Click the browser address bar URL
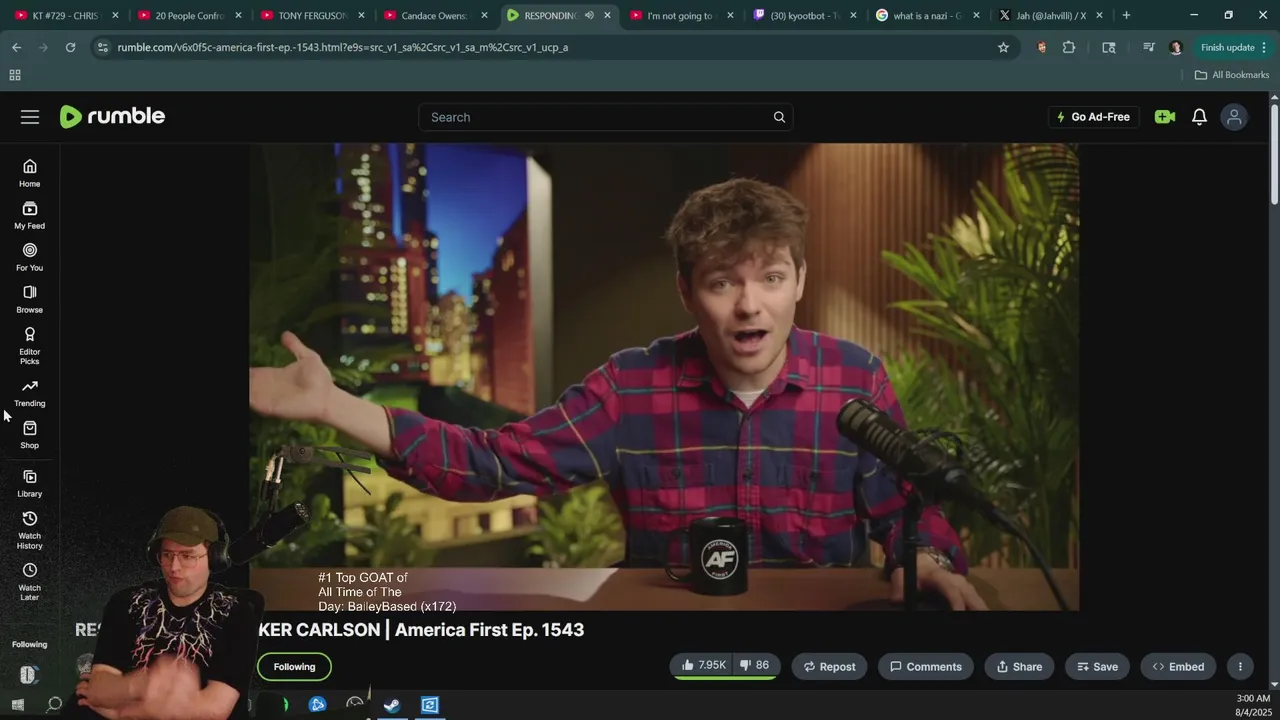 tap(342, 47)
